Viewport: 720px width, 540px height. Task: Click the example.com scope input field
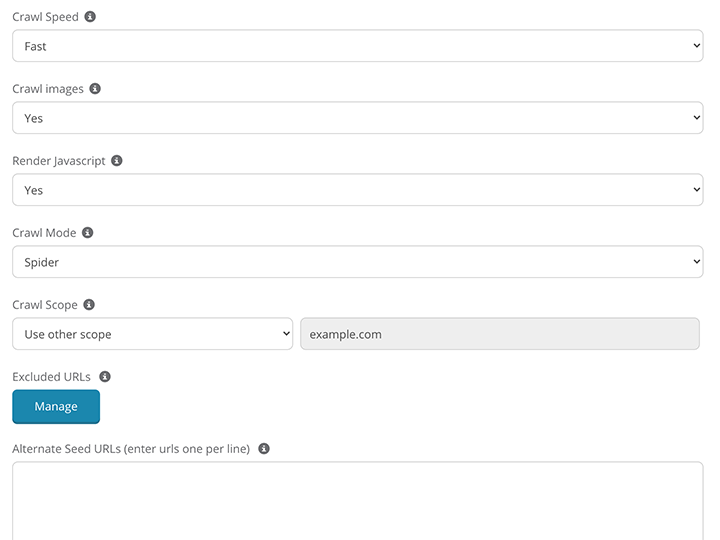click(x=499, y=334)
